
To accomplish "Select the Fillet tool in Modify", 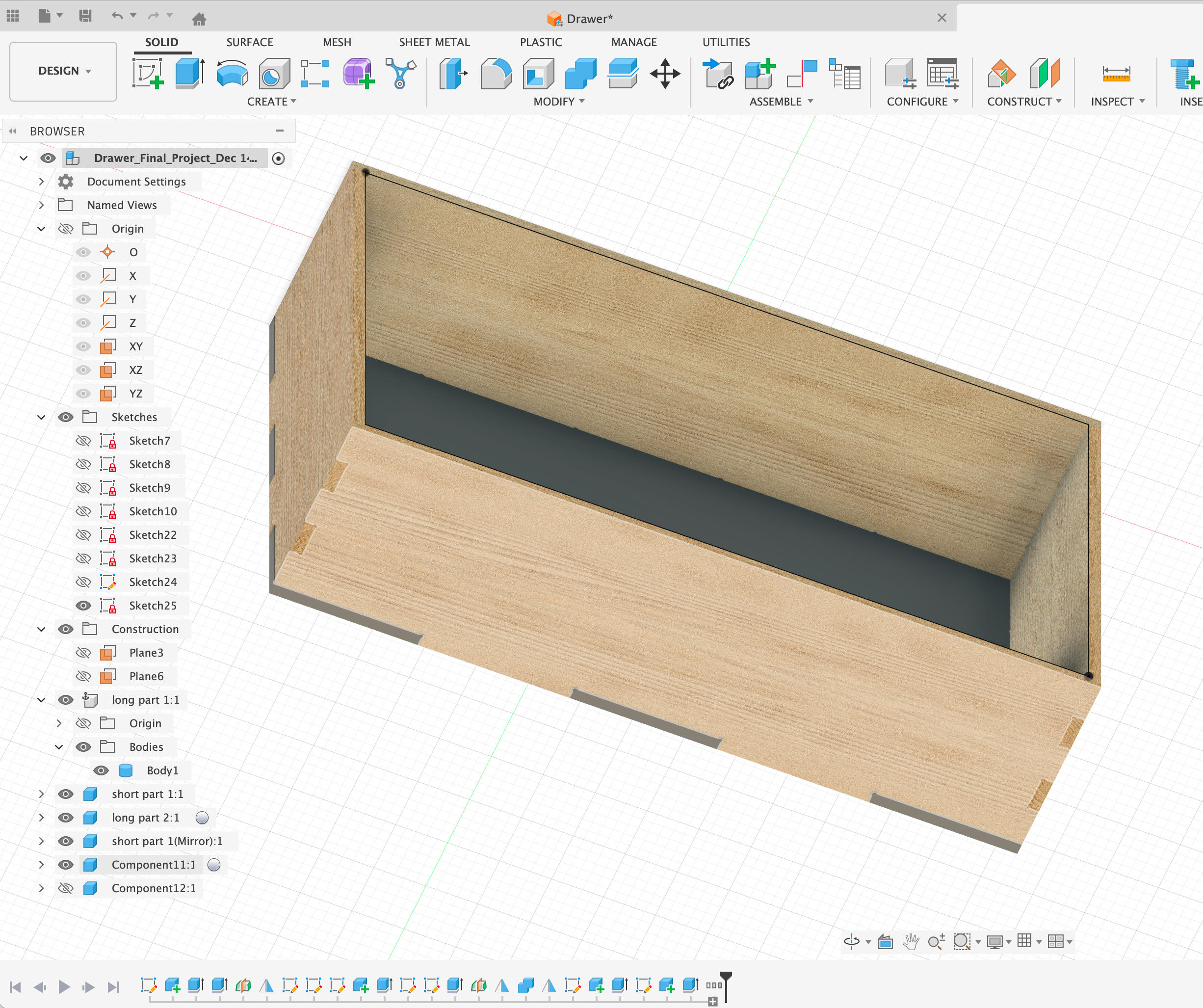I will tap(496, 74).
